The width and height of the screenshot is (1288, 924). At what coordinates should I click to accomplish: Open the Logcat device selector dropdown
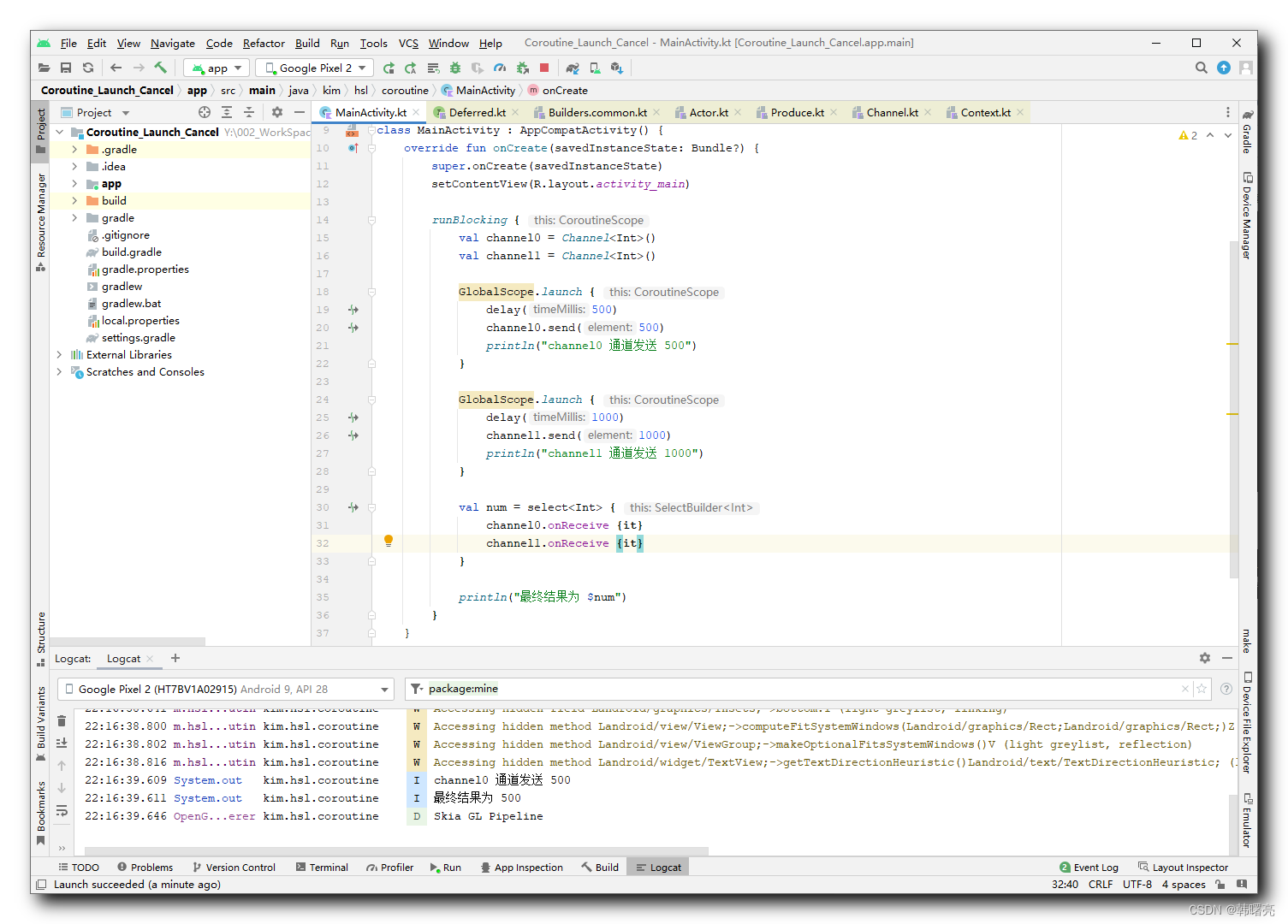pyautogui.click(x=226, y=689)
